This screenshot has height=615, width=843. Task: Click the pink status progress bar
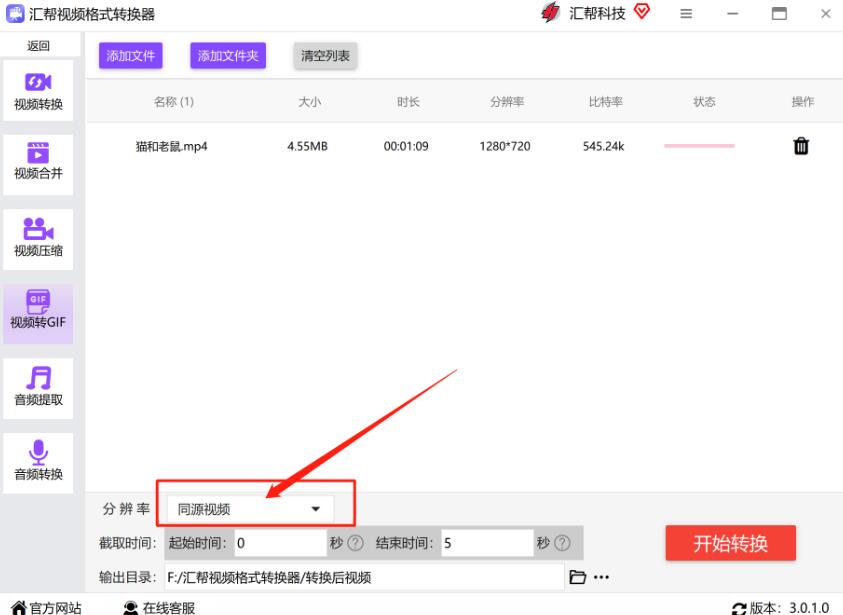tap(698, 146)
